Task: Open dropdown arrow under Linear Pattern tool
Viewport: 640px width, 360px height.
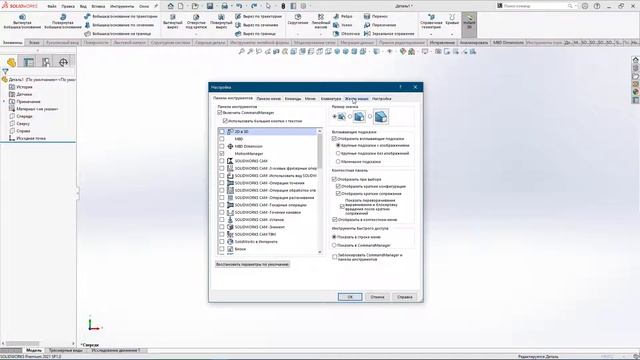Action: (321, 34)
